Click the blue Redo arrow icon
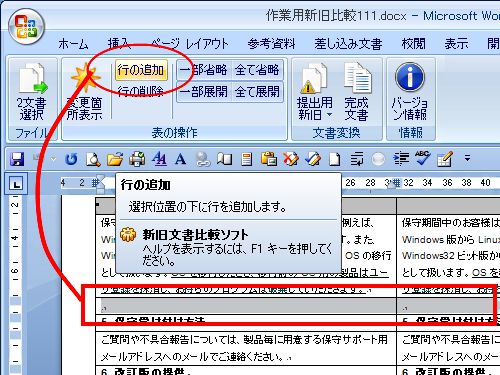This screenshot has width=500, height=375. click(x=71, y=159)
